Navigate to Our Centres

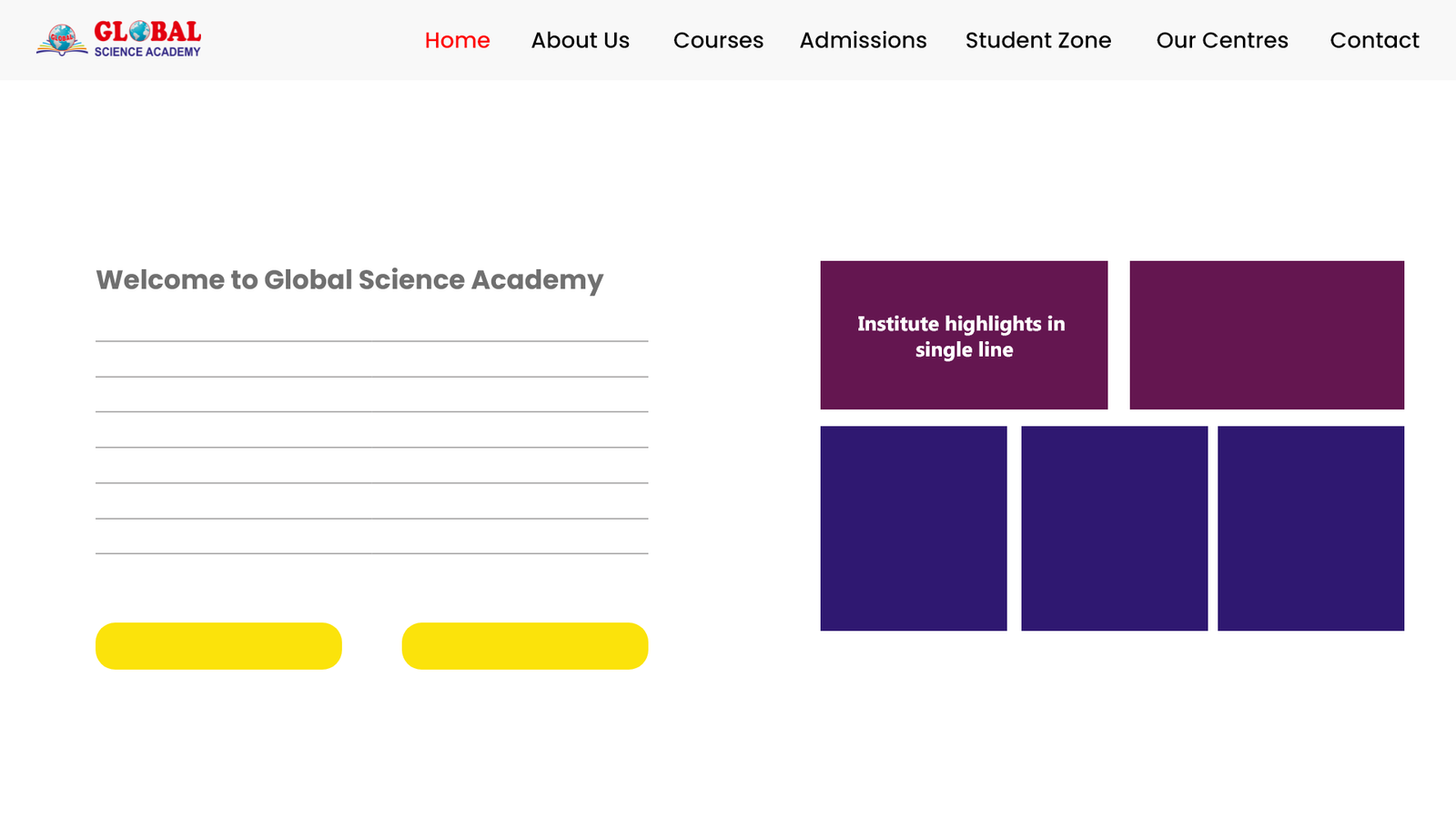(1221, 40)
